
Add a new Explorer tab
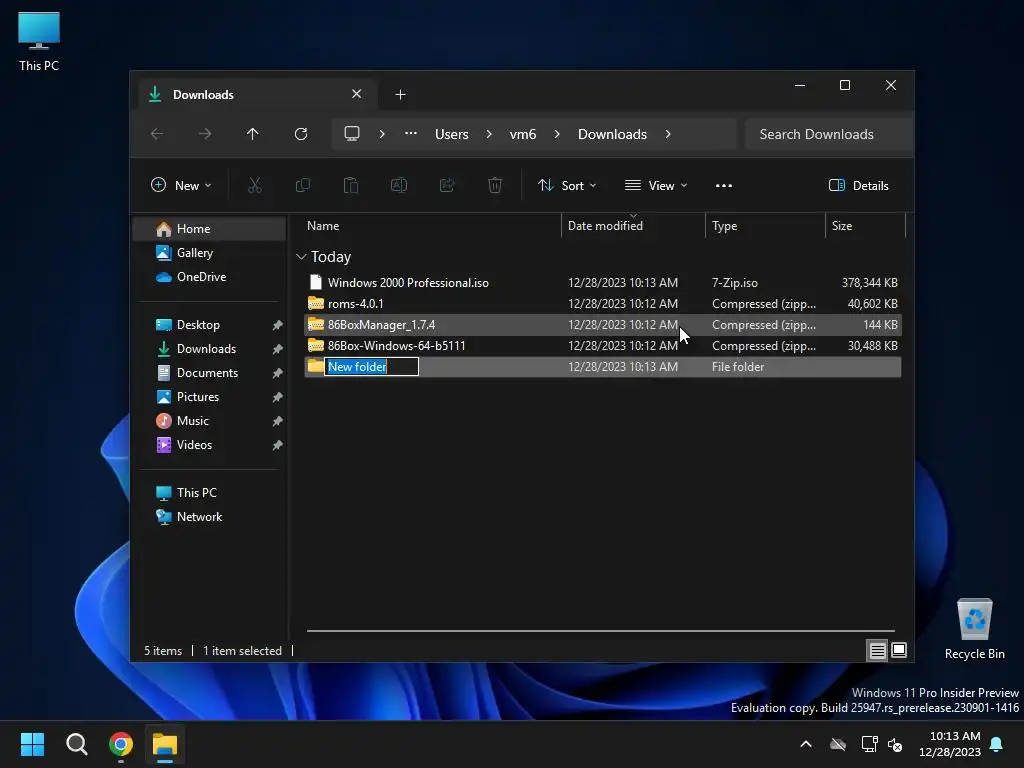click(x=400, y=95)
